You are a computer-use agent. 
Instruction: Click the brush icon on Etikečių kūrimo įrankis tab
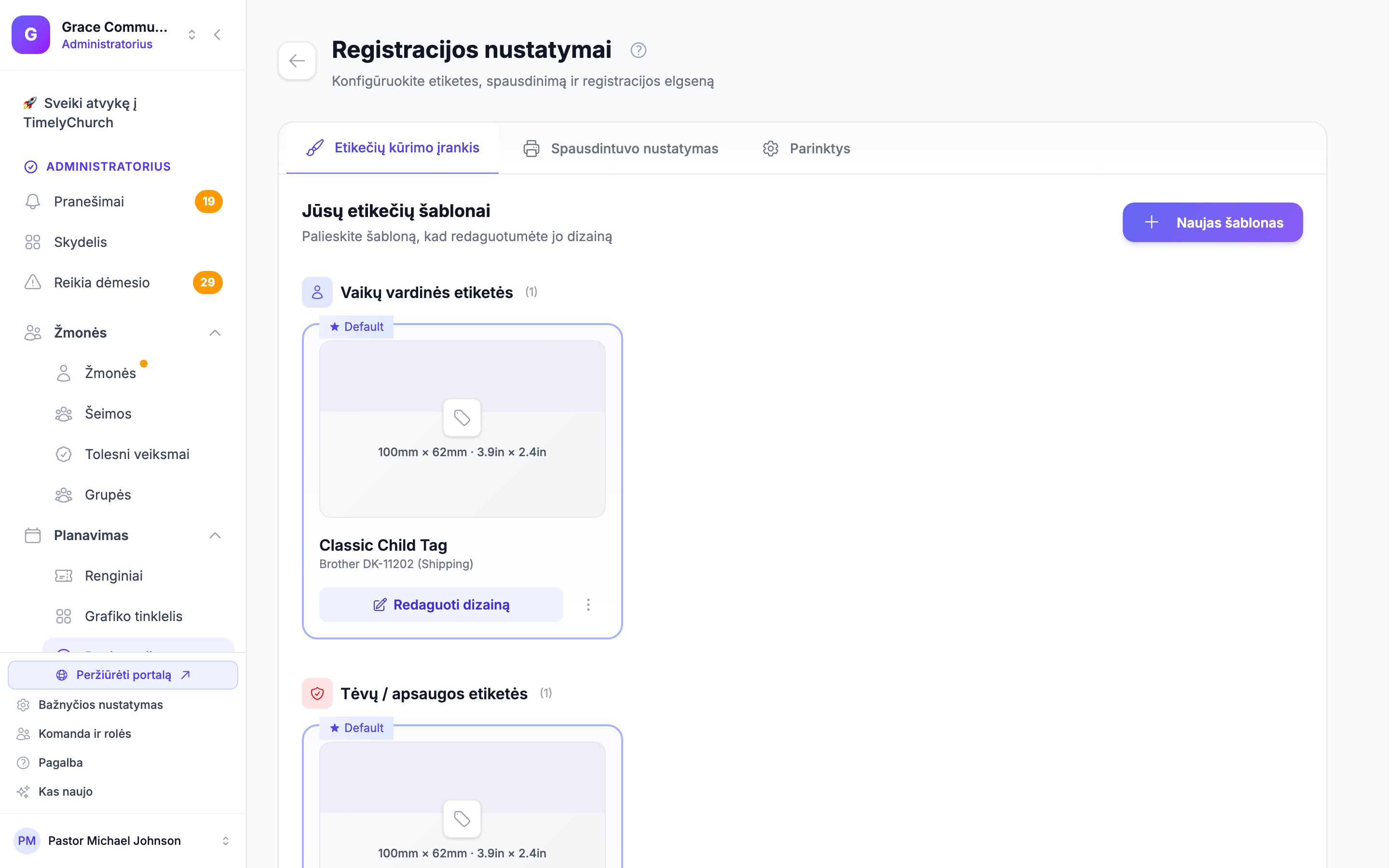click(x=315, y=148)
